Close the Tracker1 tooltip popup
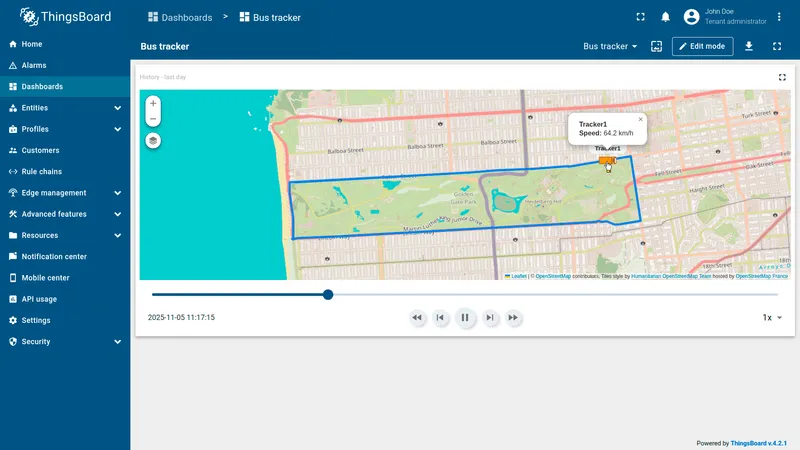This screenshot has width=800, height=450. pyautogui.click(x=640, y=119)
